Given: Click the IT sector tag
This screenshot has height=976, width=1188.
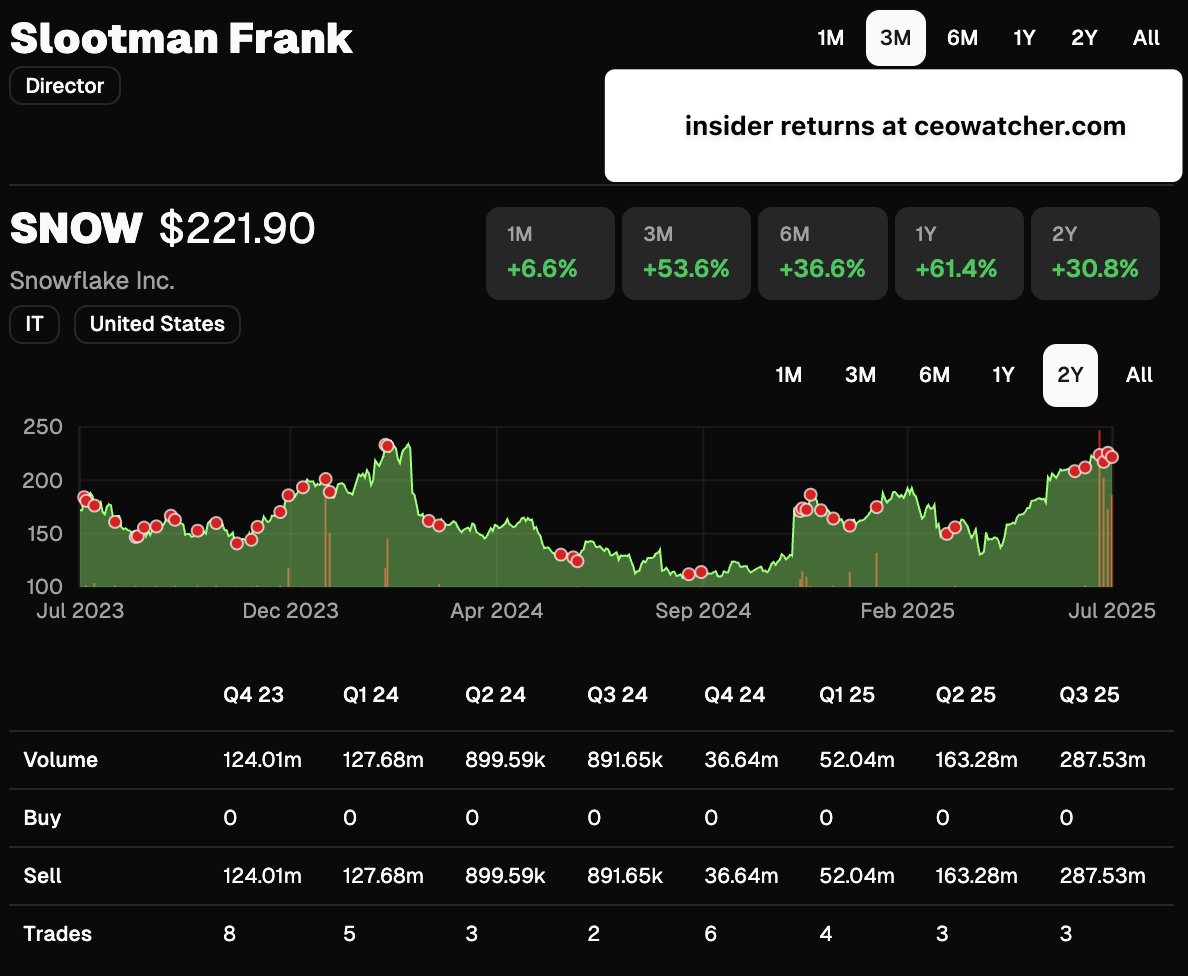Looking at the screenshot, I should tap(34, 324).
